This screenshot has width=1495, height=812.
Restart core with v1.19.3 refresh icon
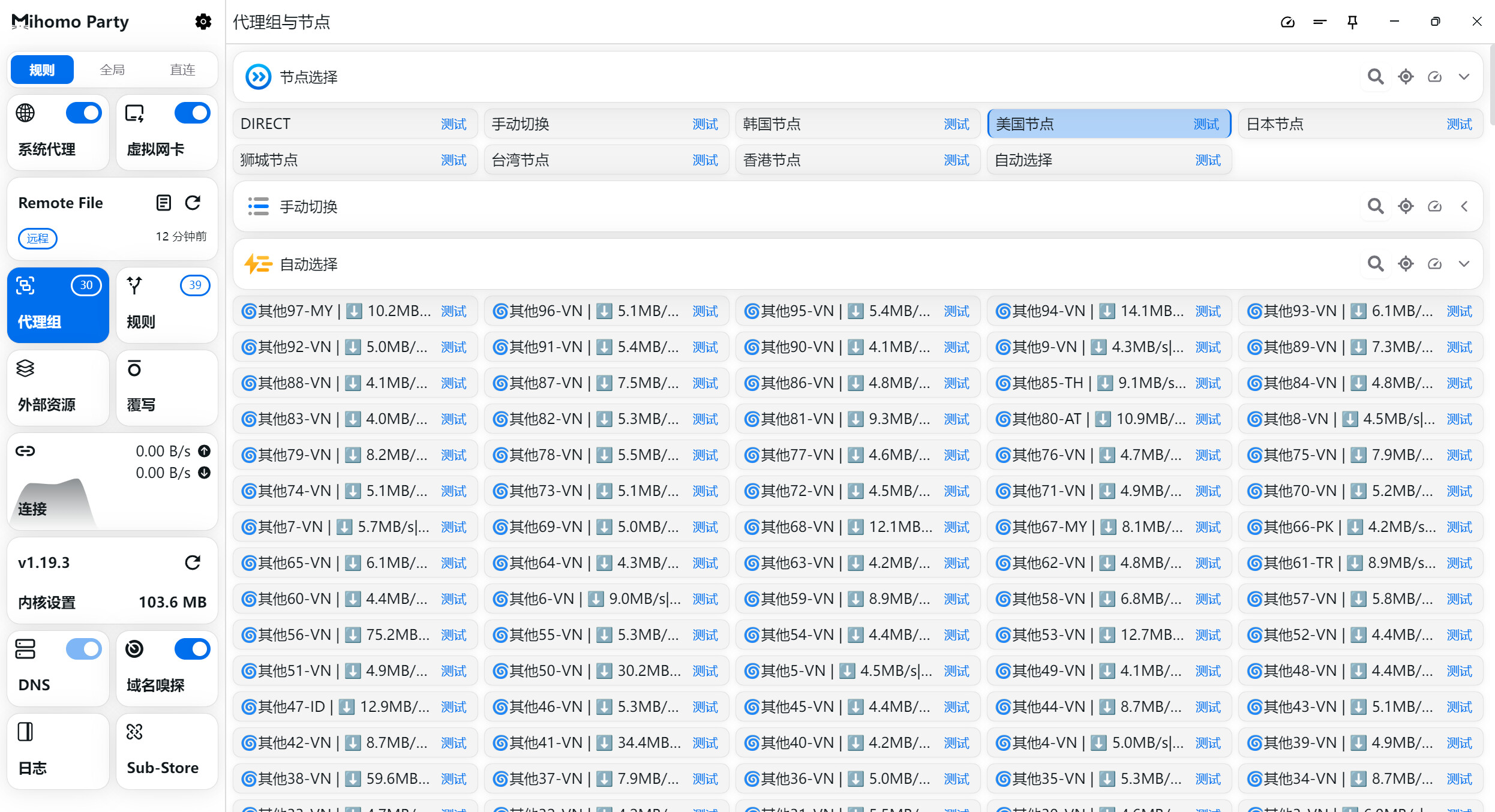(193, 563)
